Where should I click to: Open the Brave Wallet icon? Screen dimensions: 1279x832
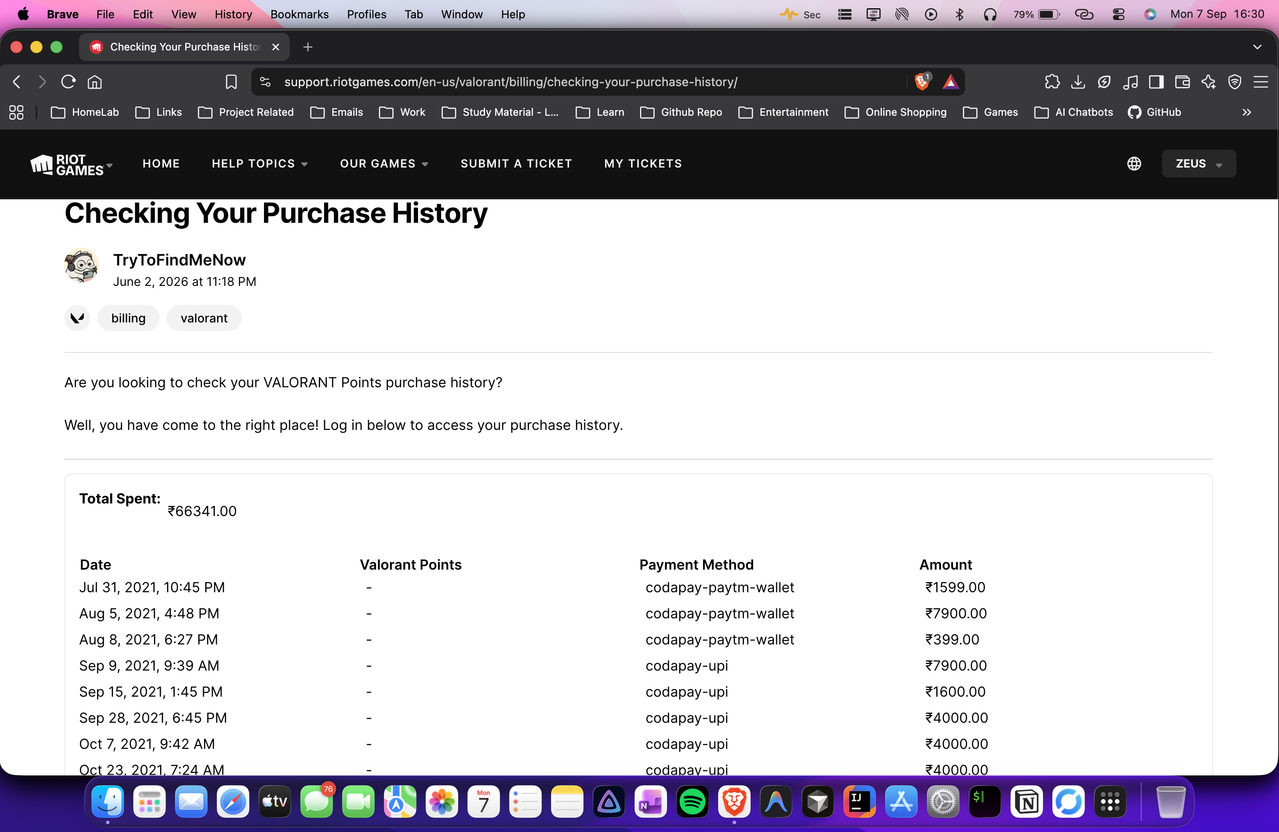pyautogui.click(x=1182, y=82)
